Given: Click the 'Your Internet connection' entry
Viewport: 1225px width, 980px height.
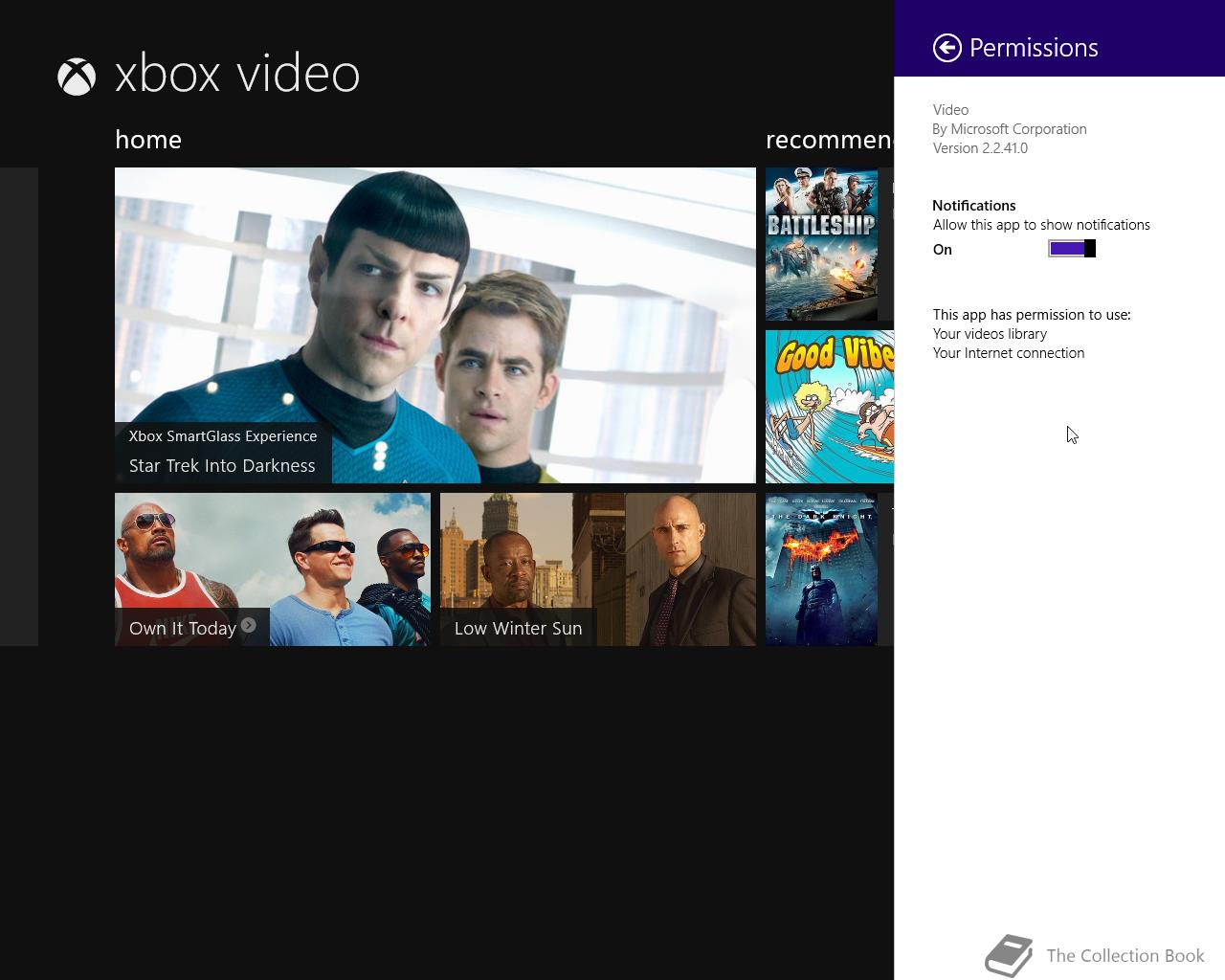Looking at the screenshot, I should click(1009, 353).
